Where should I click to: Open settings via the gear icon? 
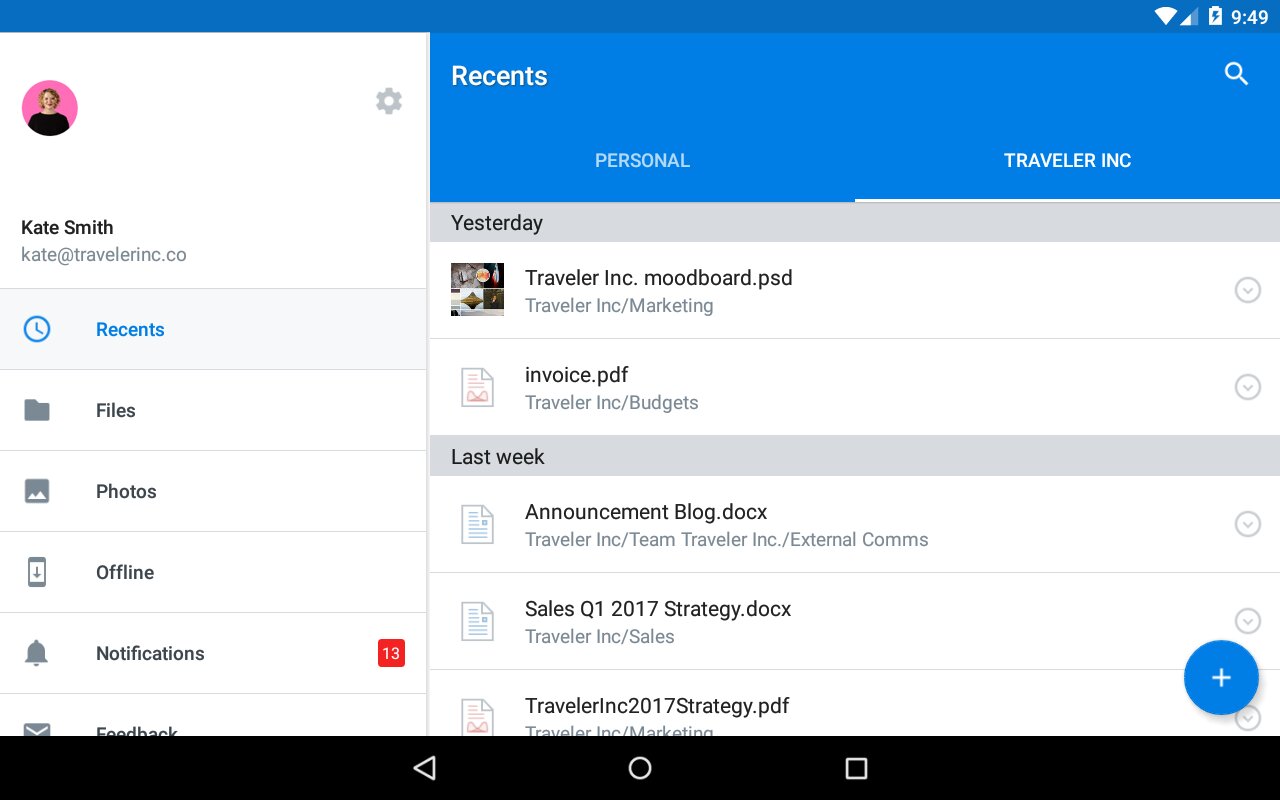point(389,101)
